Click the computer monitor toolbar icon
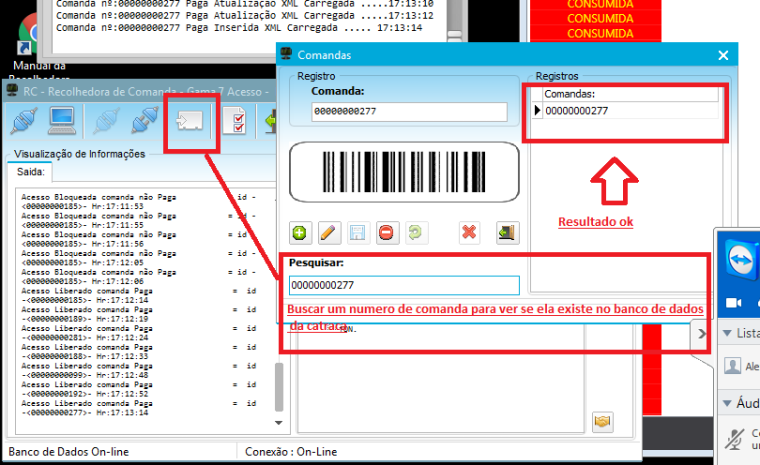This screenshot has width=760, height=465. (62, 121)
